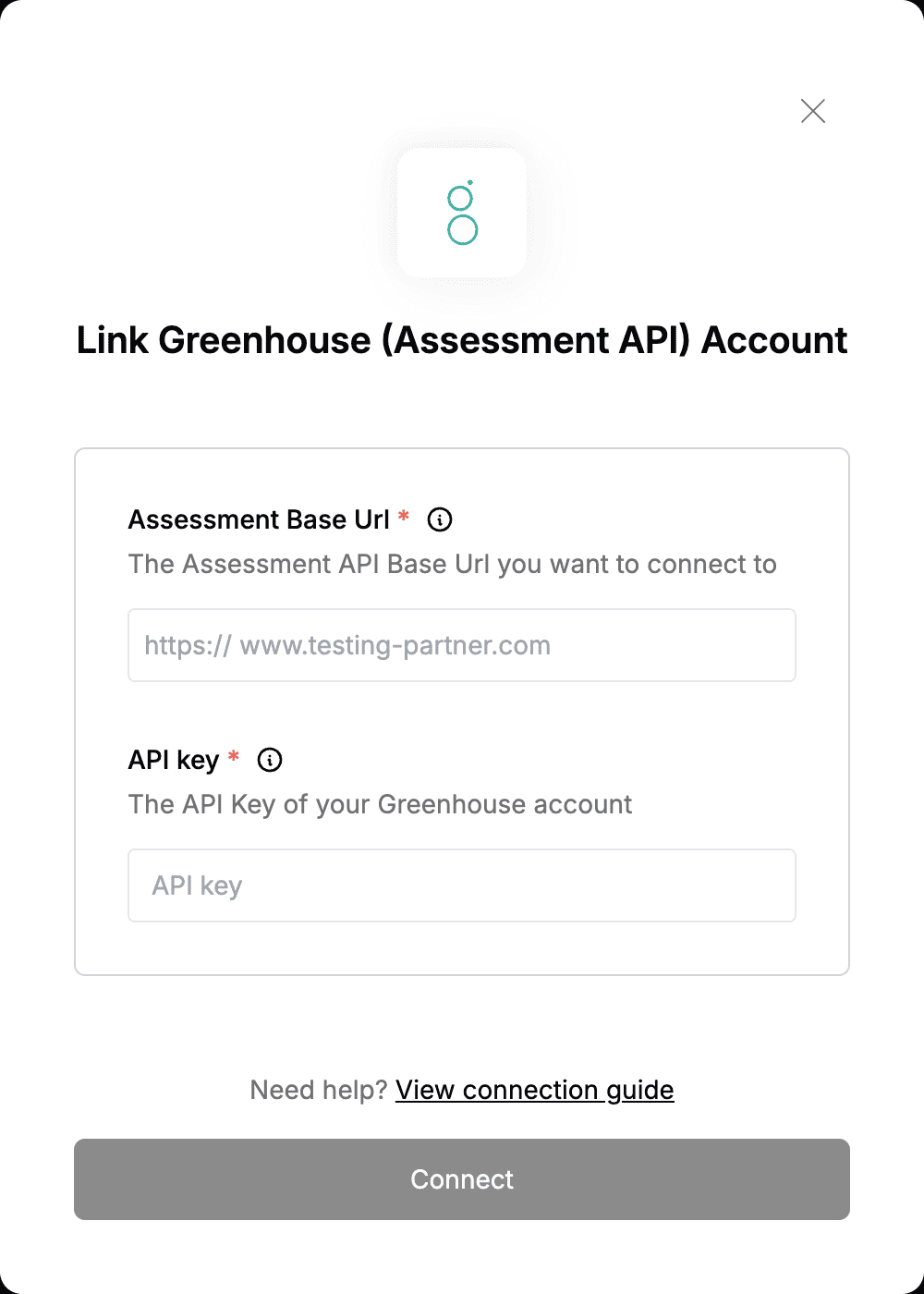The width and height of the screenshot is (924, 1294).
Task: Click the word Greenhouse in the dialog title
Action: point(265,340)
